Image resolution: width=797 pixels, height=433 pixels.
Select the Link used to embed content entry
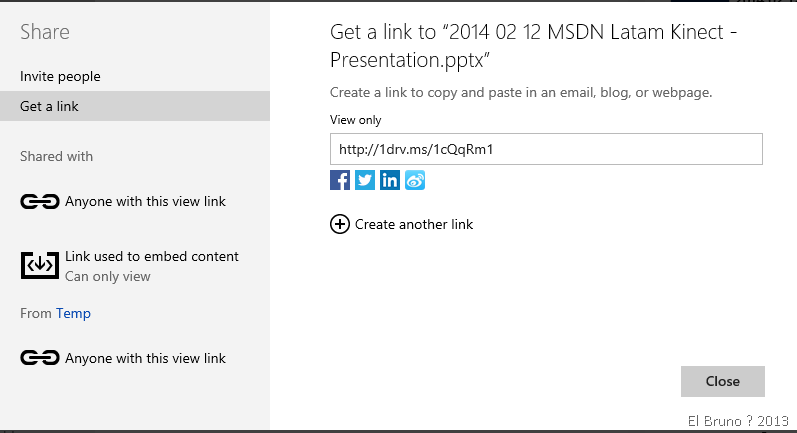coord(152,257)
